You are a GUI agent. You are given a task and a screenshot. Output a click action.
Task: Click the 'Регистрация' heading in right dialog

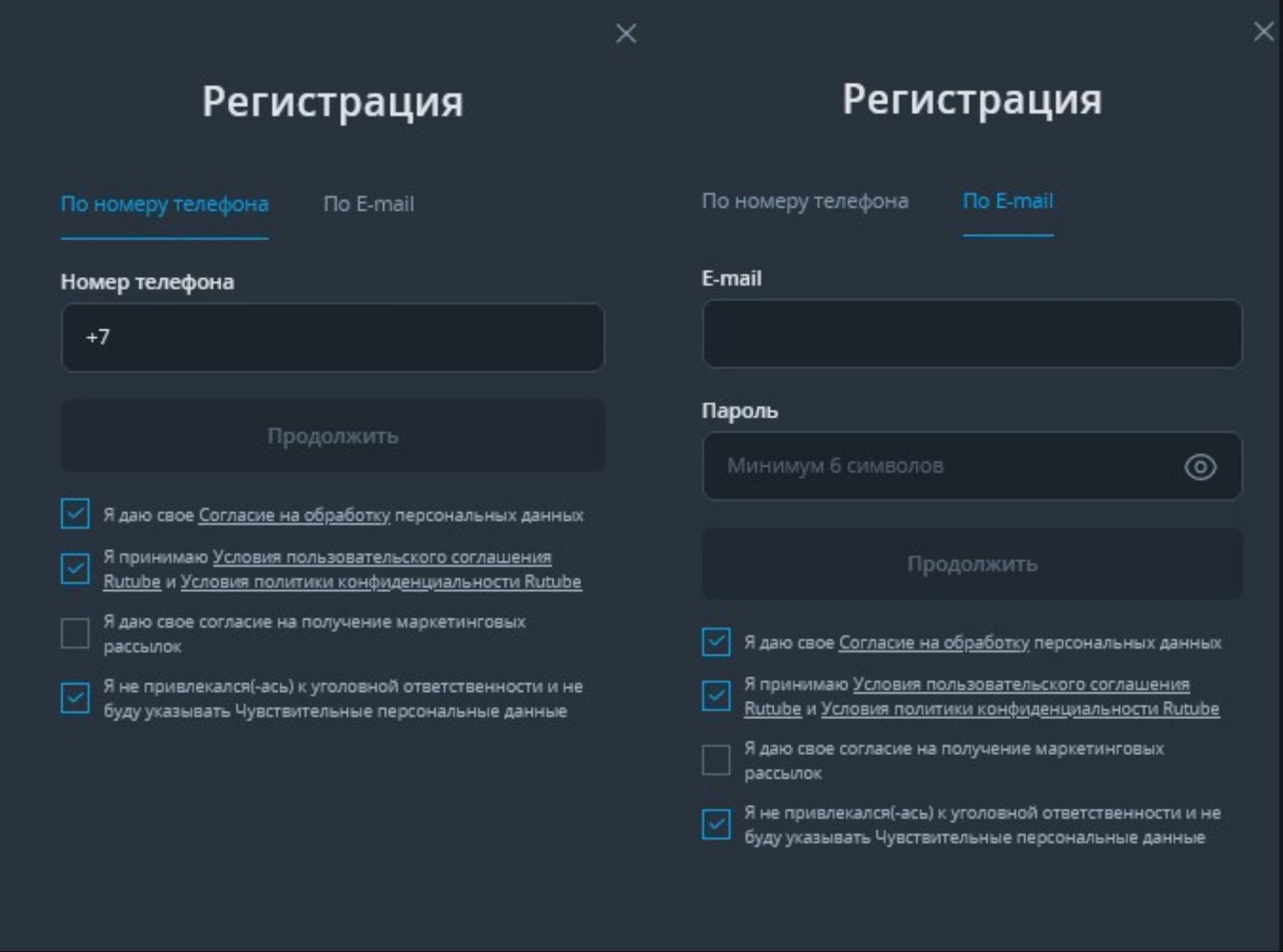(x=972, y=99)
